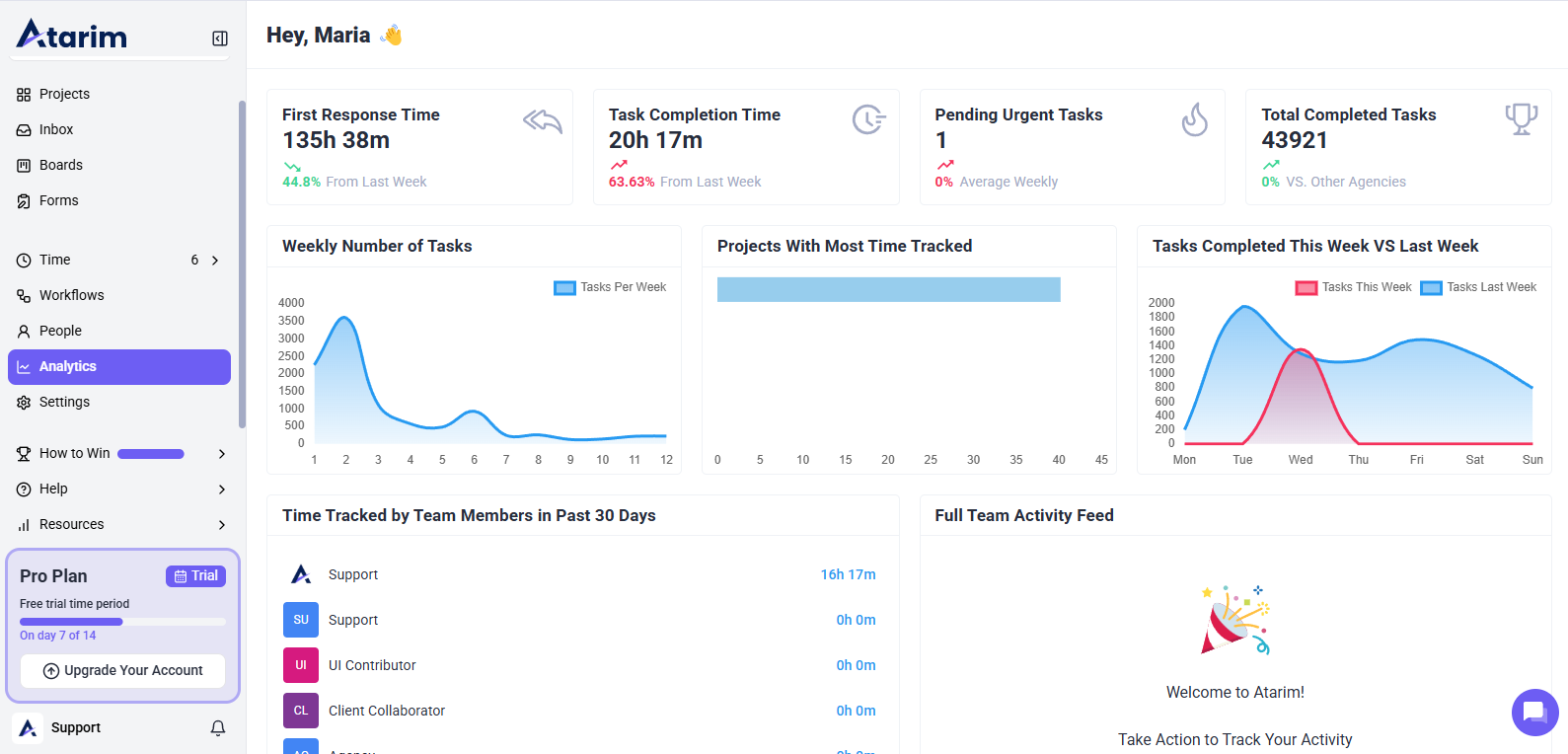
Task: Open the chat support bubble
Action: click(1533, 712)
